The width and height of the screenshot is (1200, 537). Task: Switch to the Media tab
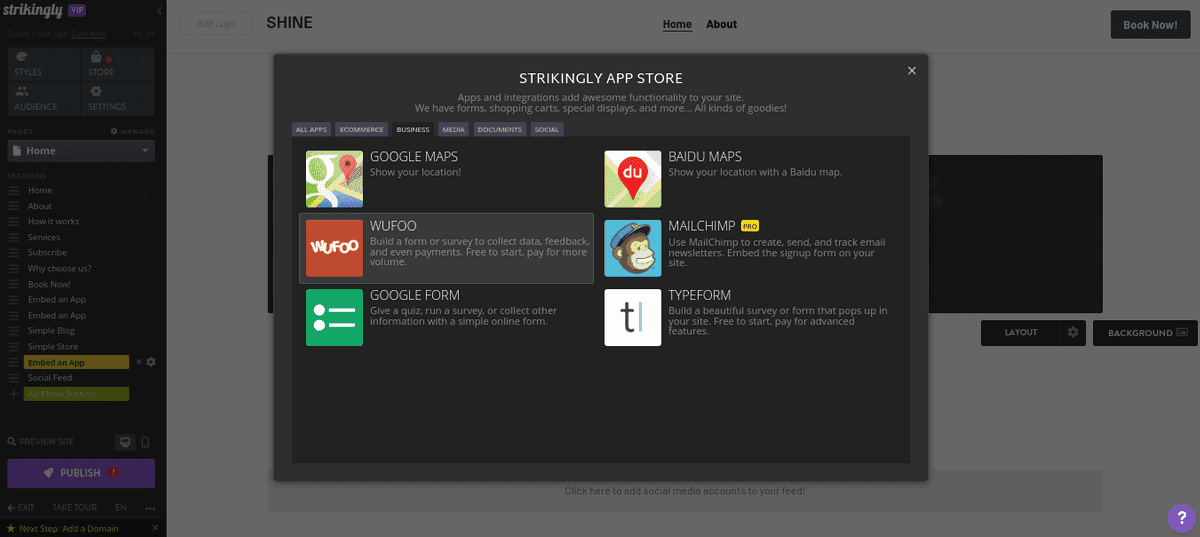(454, 129)
